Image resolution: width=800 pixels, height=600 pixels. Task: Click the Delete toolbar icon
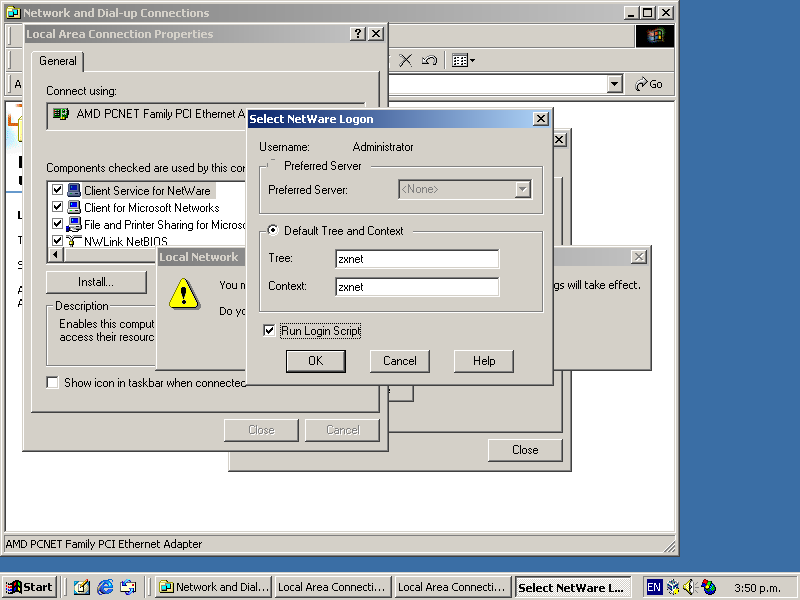click(x=406, y=60)
